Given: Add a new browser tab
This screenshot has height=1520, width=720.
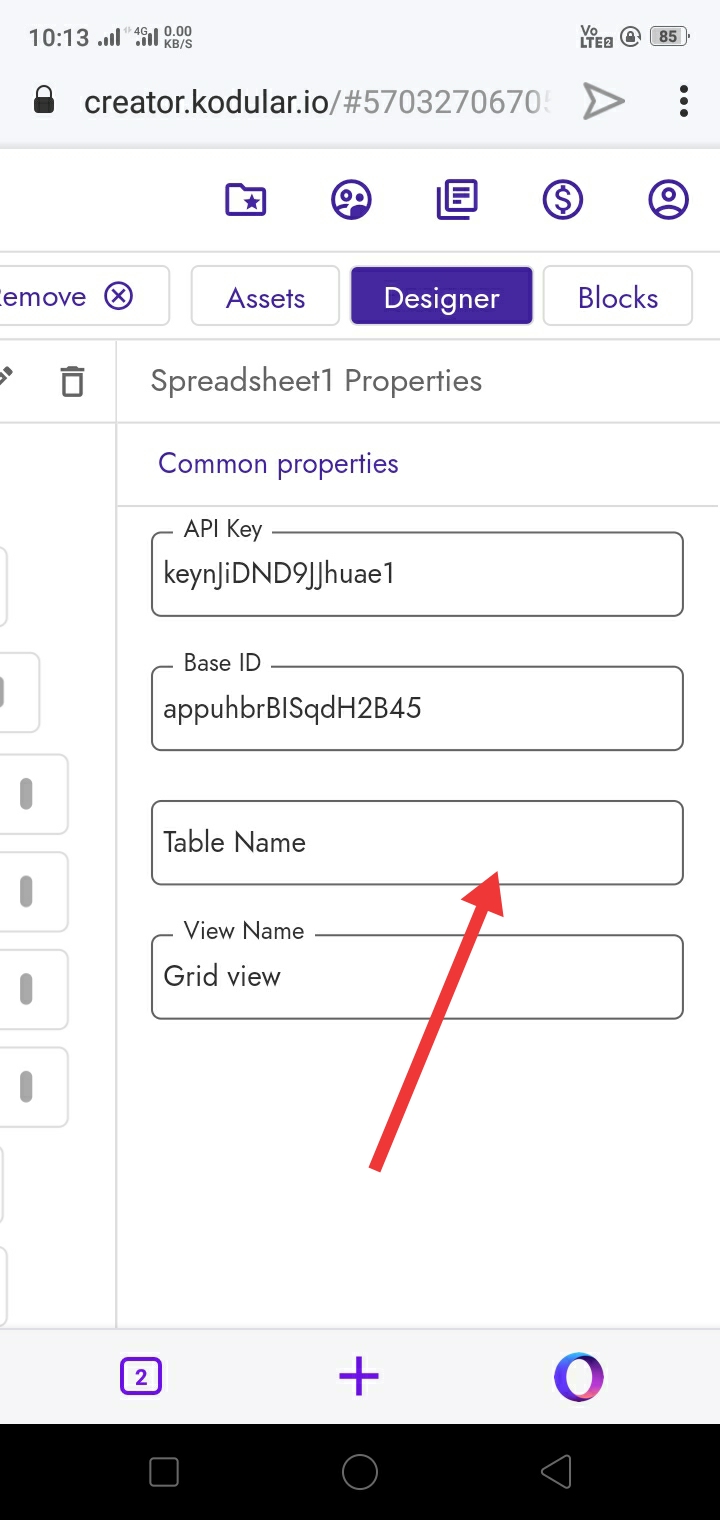Looking at the screenshot, I should [359, 1377].
